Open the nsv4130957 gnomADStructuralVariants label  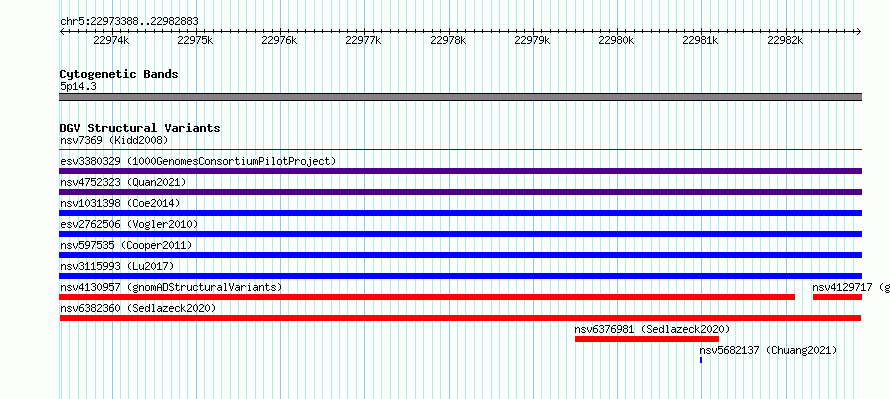[x=171, y=287]
